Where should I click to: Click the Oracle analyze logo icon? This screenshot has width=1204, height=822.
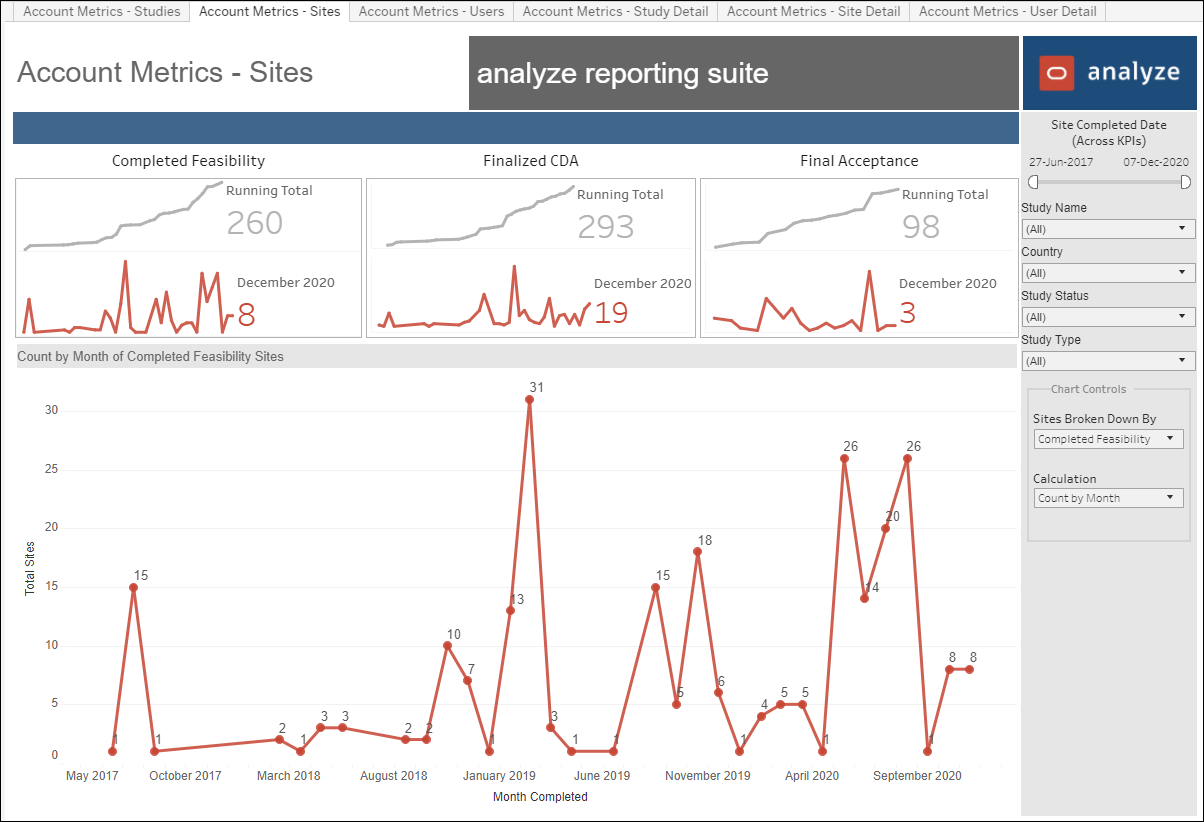click(1056, 73)
